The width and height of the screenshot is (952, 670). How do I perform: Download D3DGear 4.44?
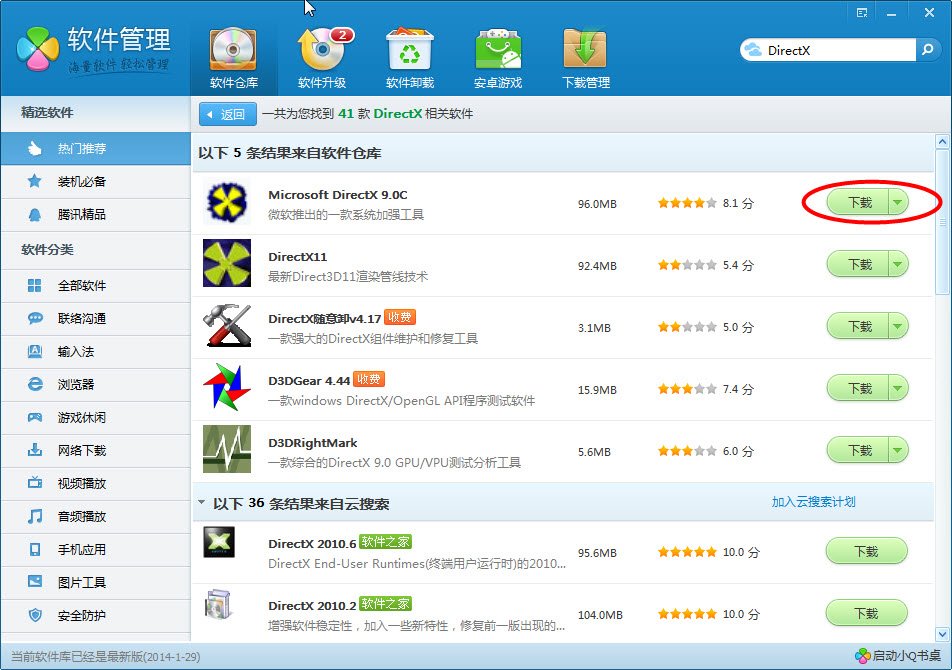click(858, 388)
